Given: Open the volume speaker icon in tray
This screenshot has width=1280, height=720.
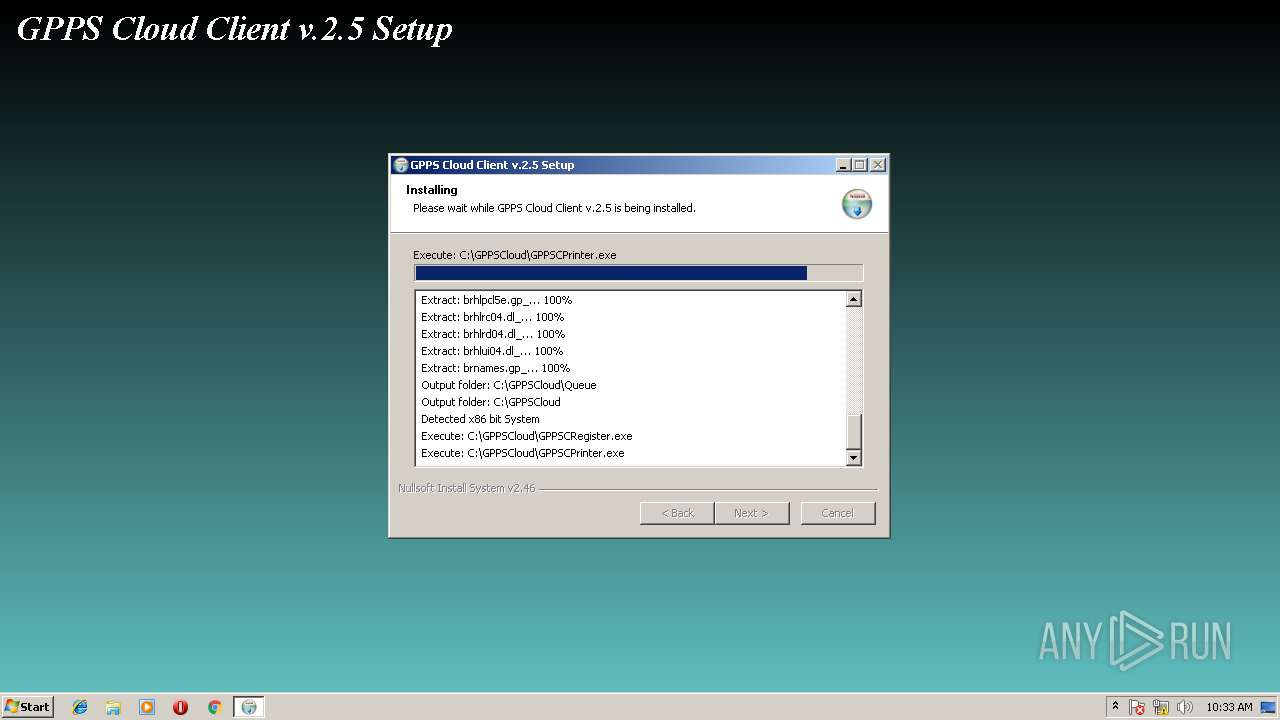Looking at the screenshot, I should (1185, 707).
